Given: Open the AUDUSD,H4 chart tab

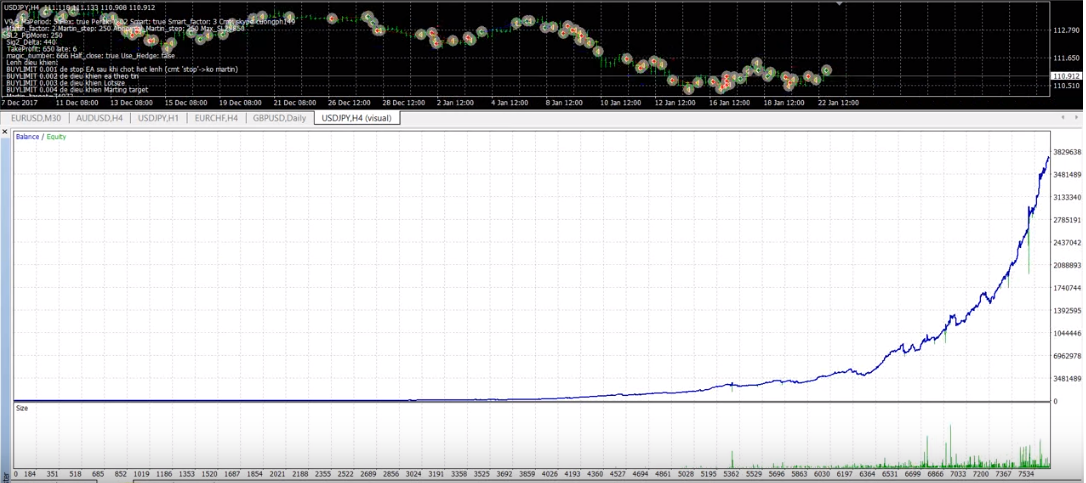Looking at the screenshot, I should pos(99,118).
